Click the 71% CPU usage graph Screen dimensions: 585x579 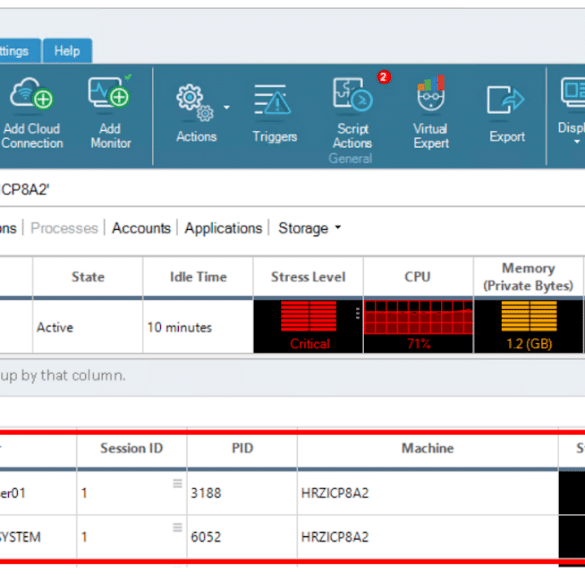[x=418, y=326]
